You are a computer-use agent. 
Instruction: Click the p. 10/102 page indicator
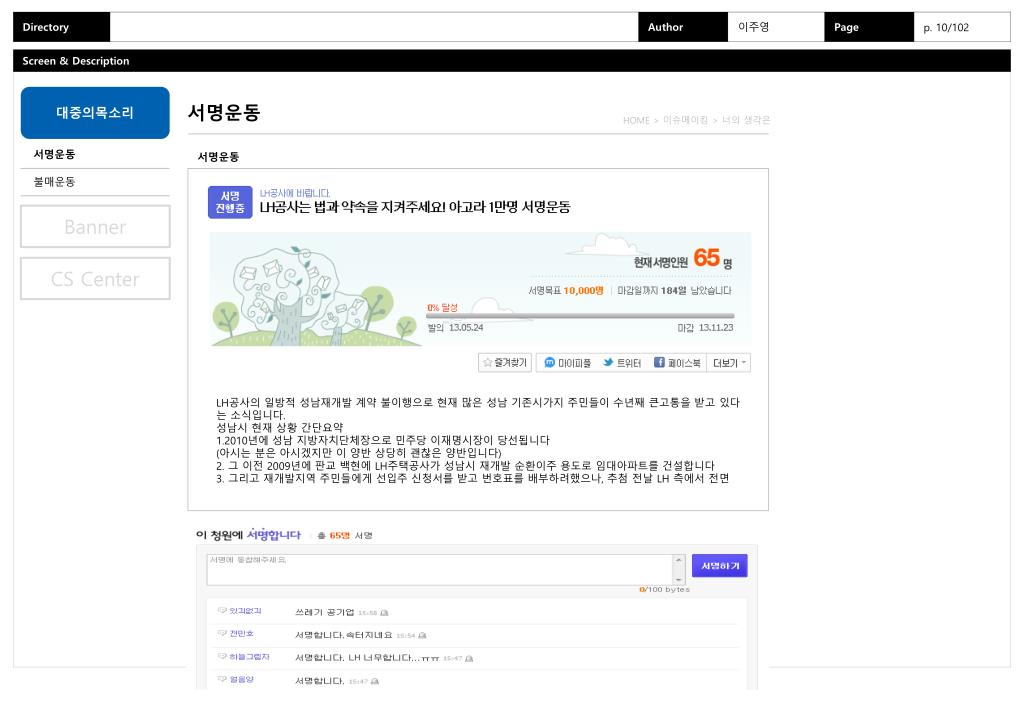click(x=946, y=27)
